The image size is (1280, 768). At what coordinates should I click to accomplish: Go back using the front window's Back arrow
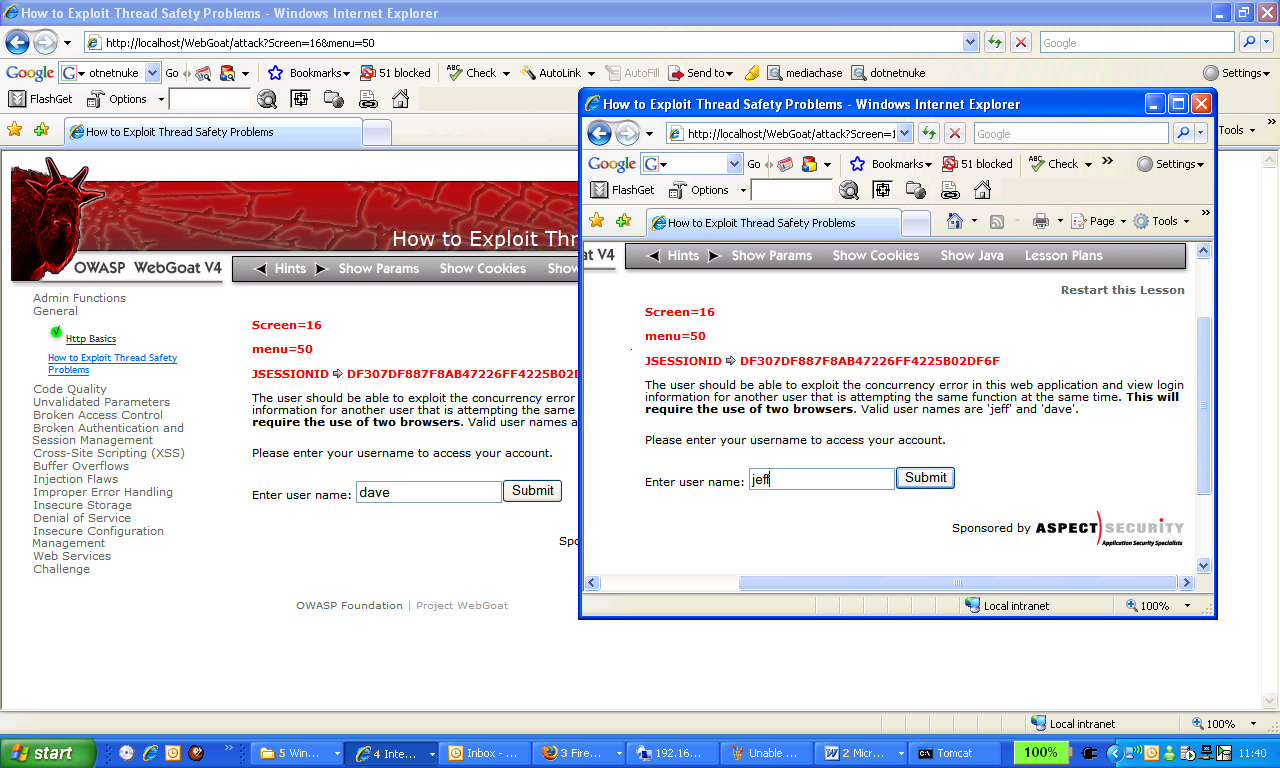tap(599, 134)
